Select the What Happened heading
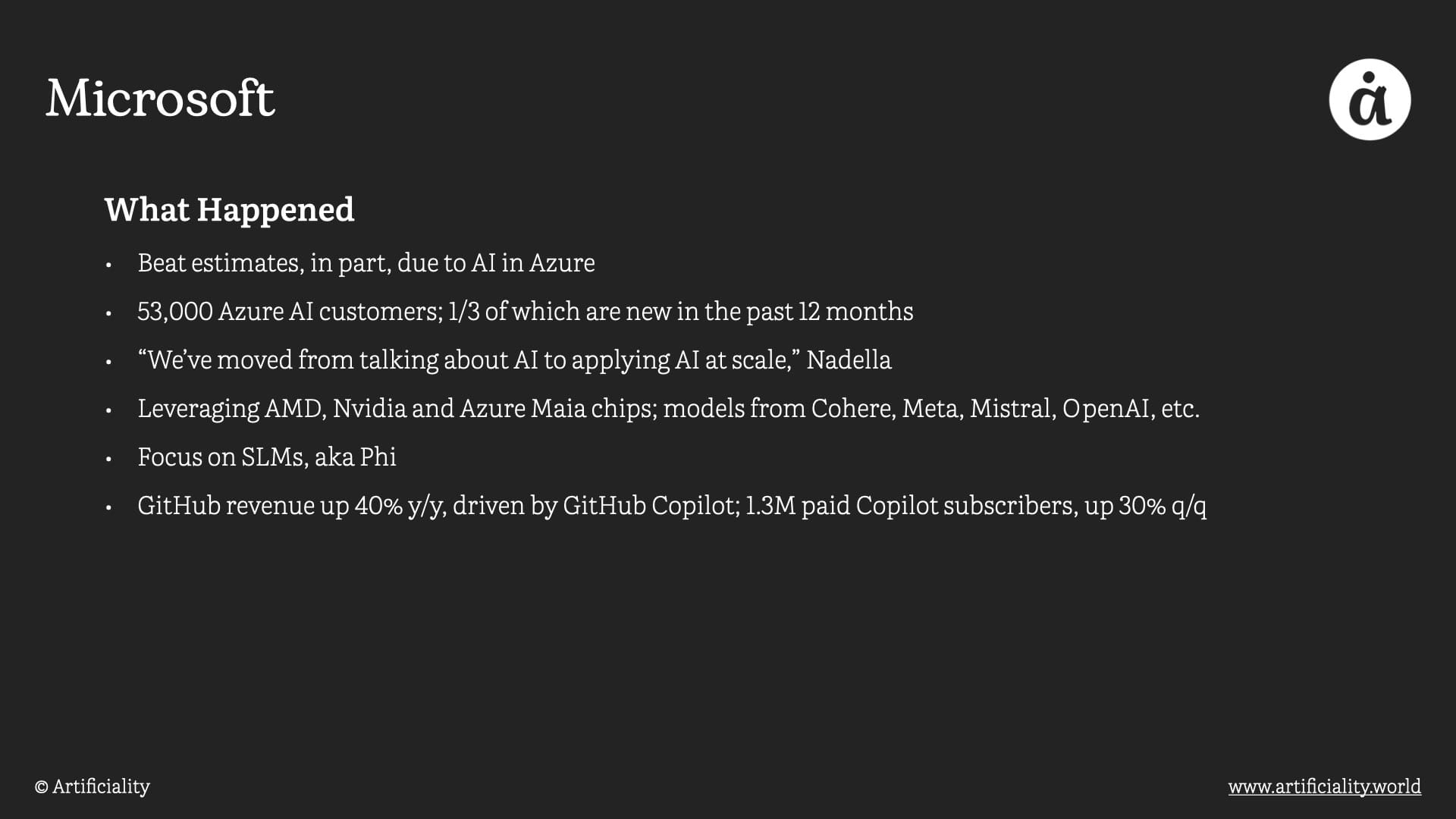The height and width of the screenshot is (819, 1456). click(x=229, y=209)
